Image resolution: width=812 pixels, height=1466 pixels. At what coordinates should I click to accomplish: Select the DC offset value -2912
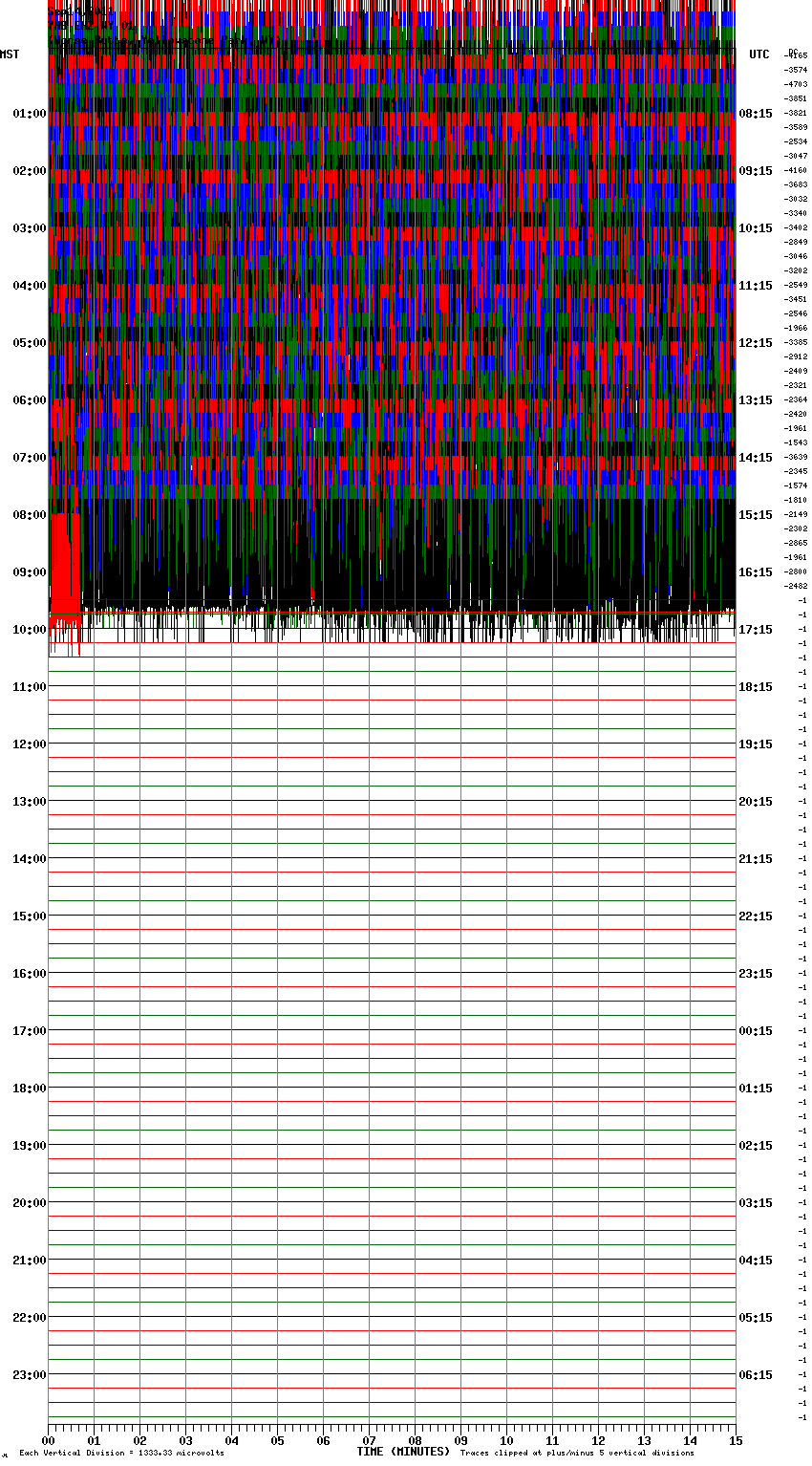796,356
